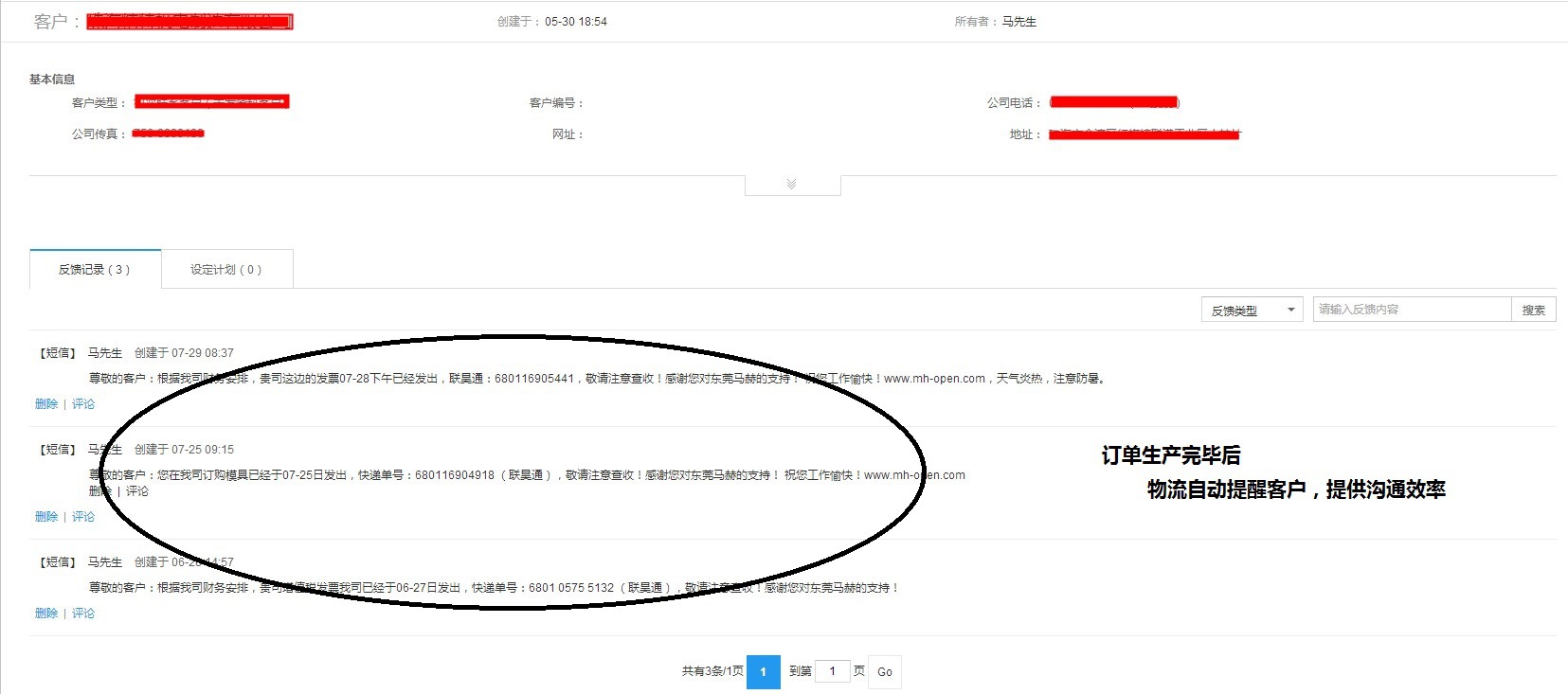Click www.mh-open.com in the 07-29 message
Screen dimensions: 1568x694
[x=934, y=379]
